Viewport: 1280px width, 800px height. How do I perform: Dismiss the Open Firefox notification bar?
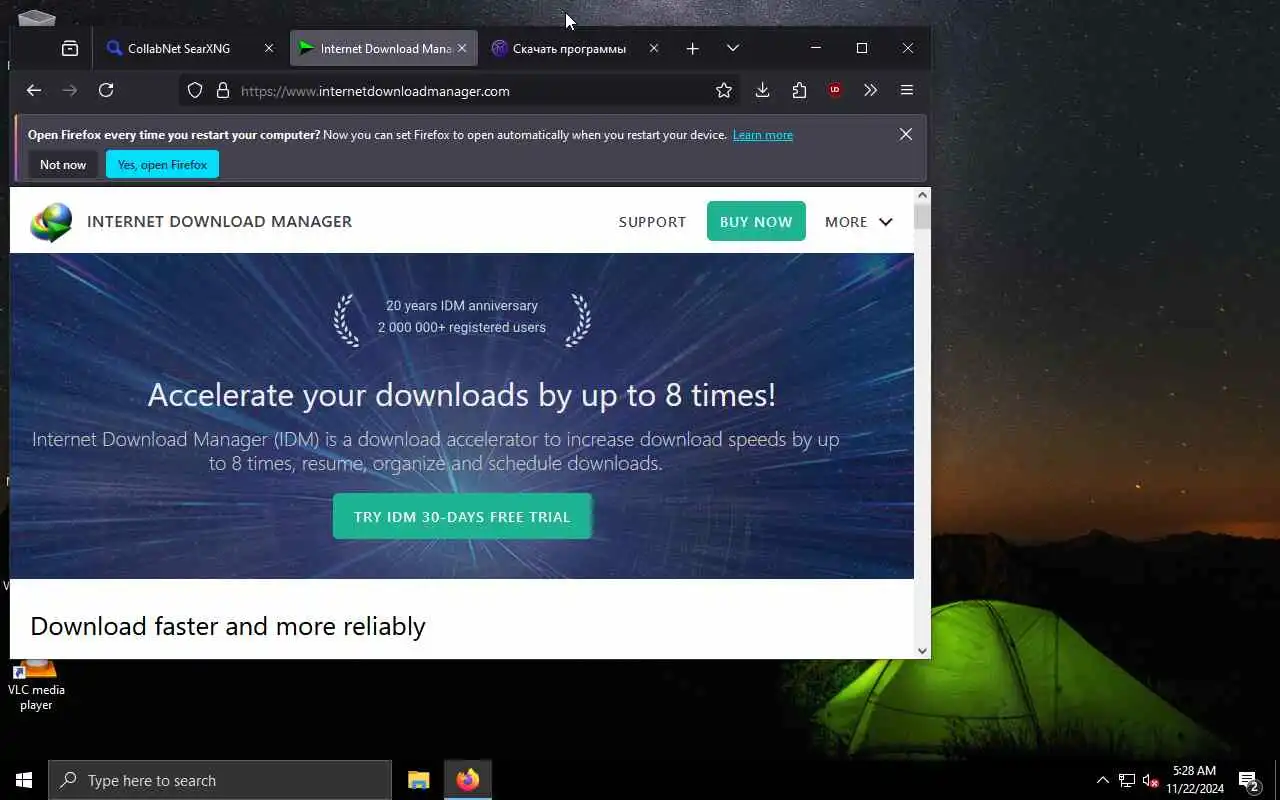906,134
